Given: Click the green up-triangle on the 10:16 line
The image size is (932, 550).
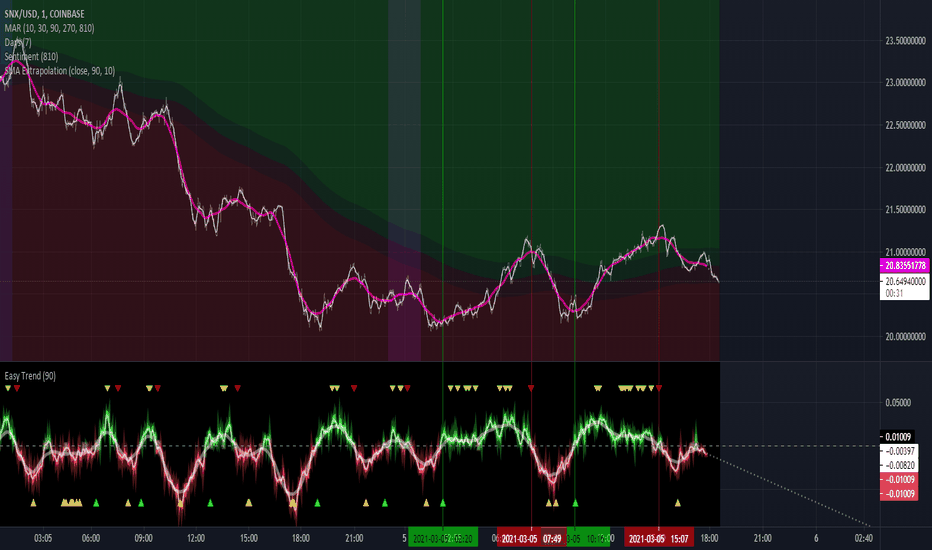Looking at the screenshot, I should [575, 503].
